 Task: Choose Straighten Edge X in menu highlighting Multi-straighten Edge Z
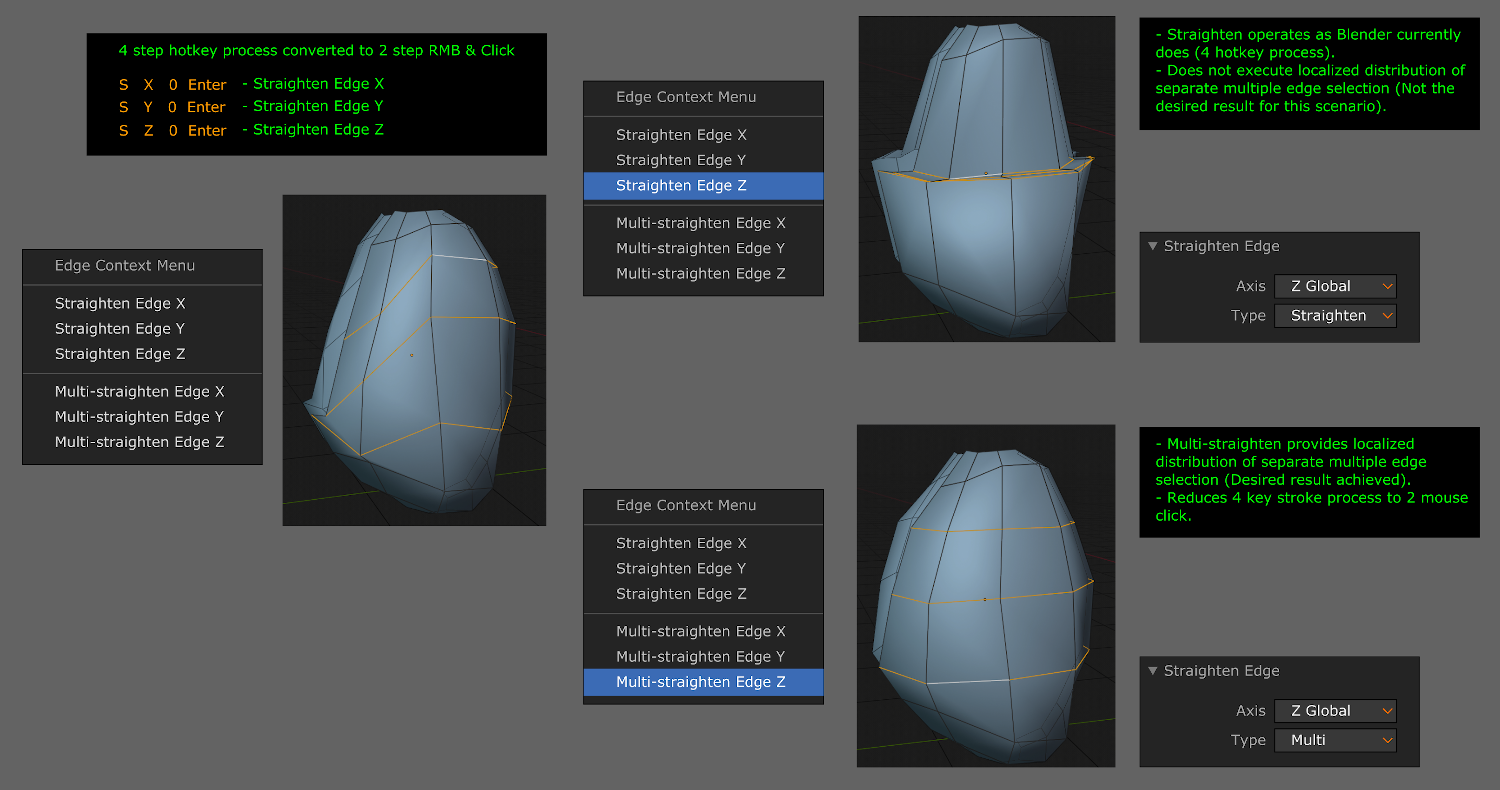[703, 543]
